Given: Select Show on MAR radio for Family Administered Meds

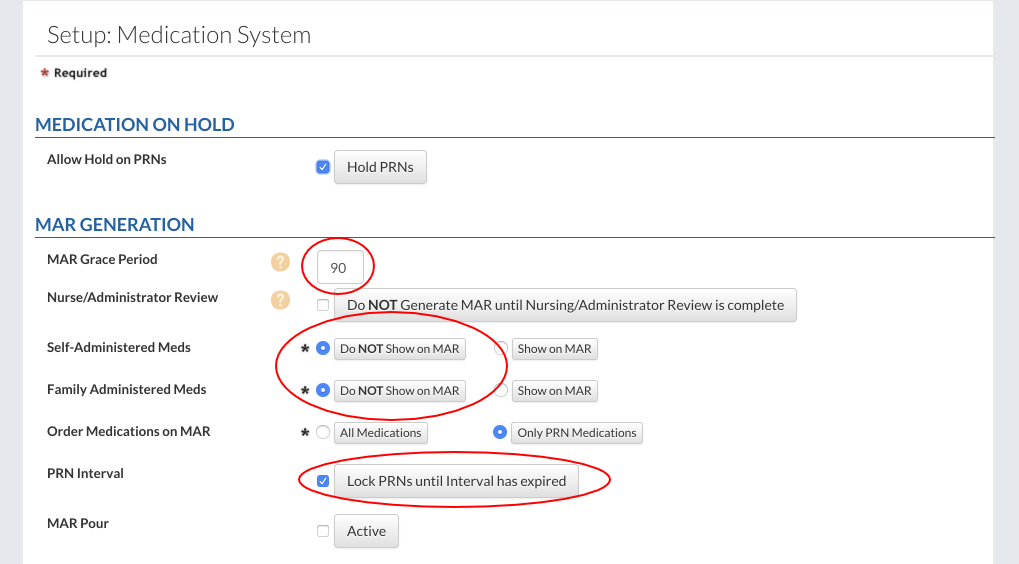Looking at the screenshot, I should [x=501, y=391].
